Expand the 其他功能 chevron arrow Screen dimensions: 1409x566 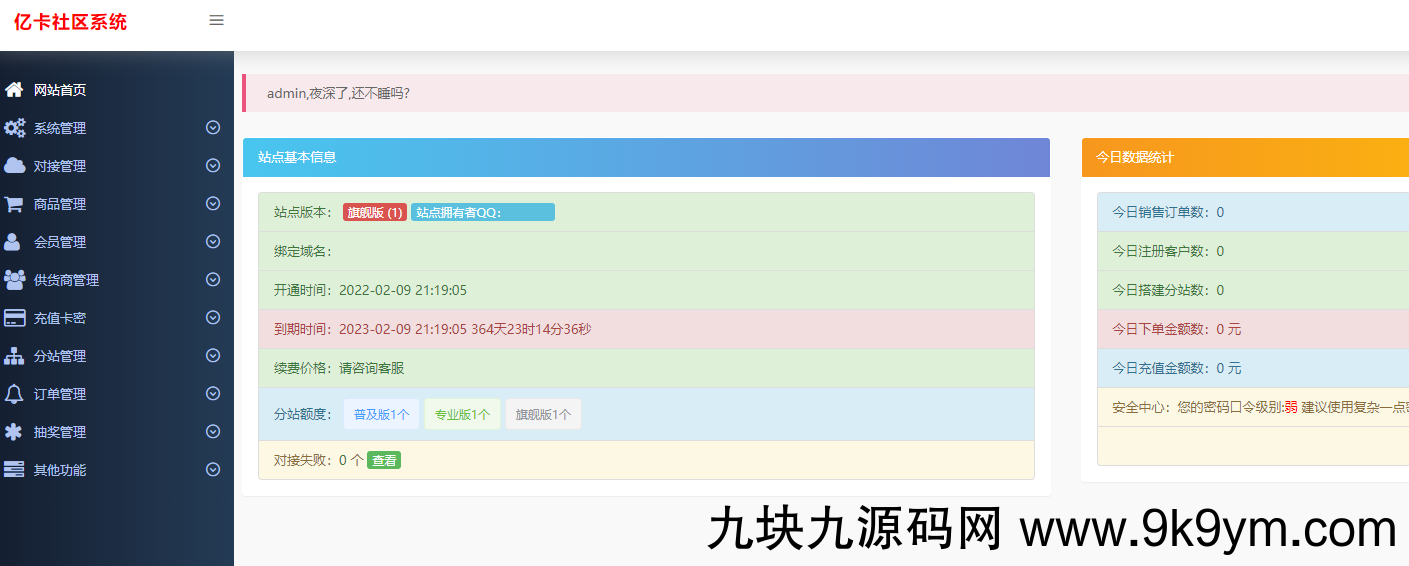pyautogui.click(x=213, y=470)
